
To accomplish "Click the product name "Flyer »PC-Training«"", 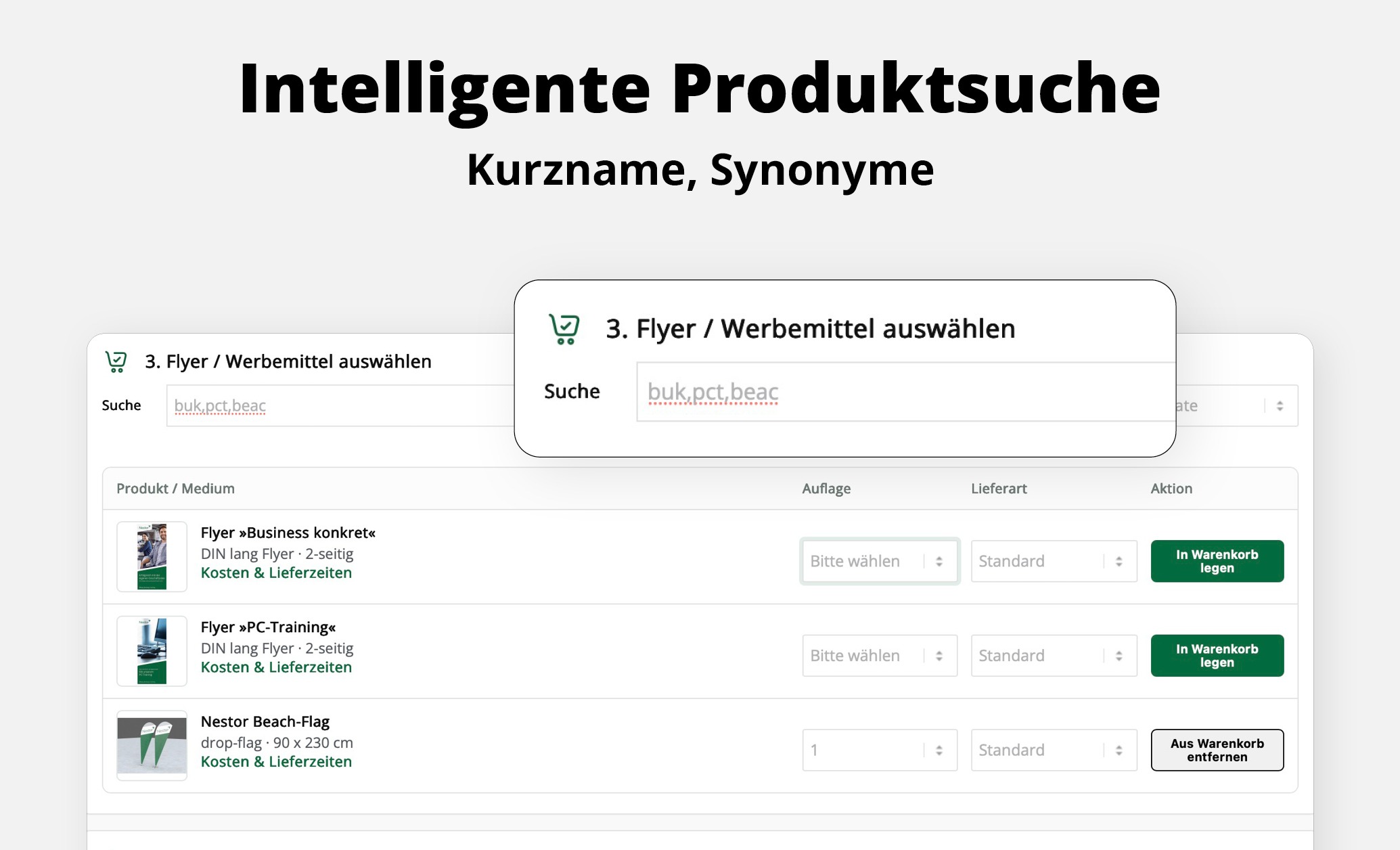I will tap(268, 627).
